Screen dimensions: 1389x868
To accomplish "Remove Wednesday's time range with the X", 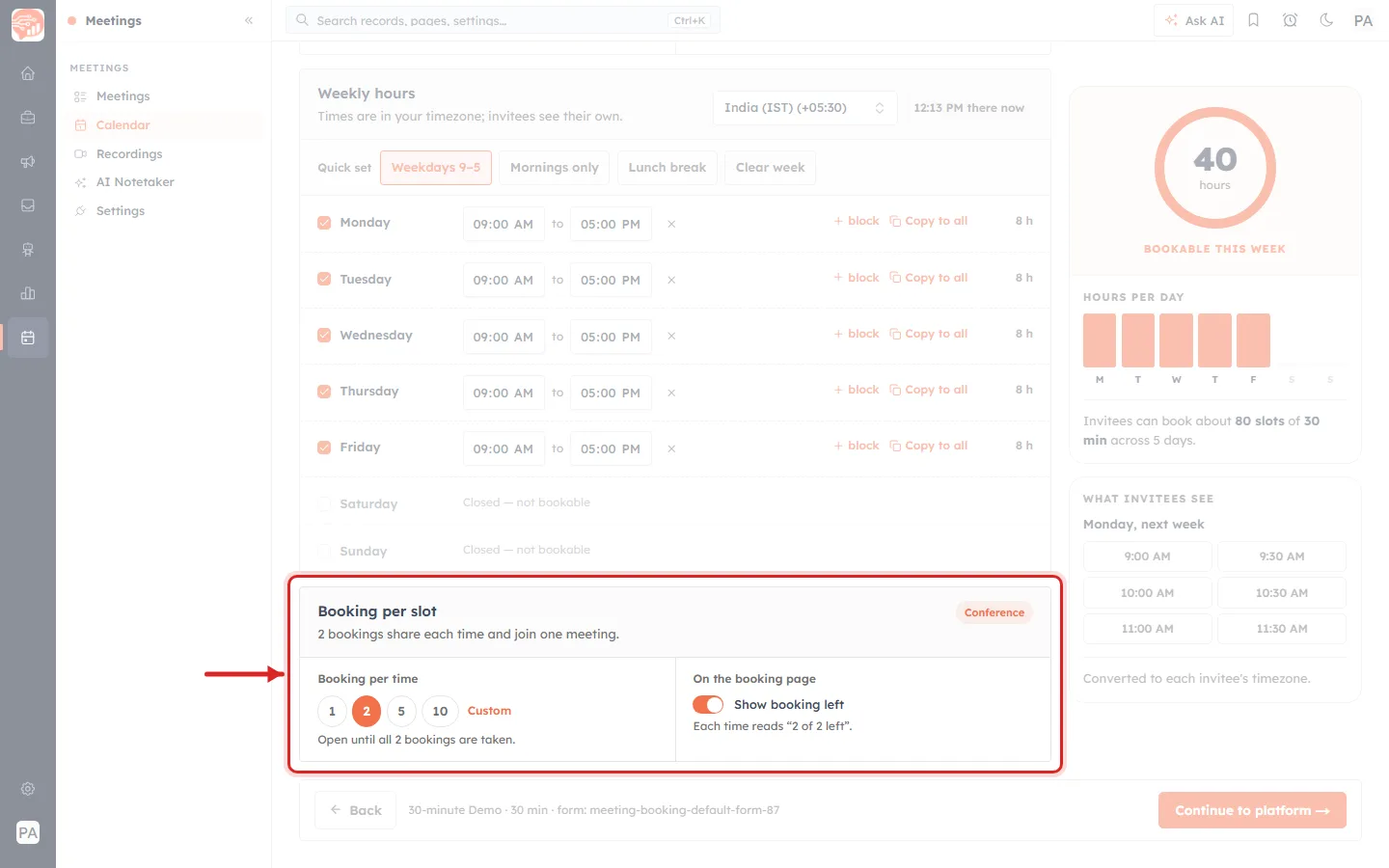I will click(x=671, y=337).
